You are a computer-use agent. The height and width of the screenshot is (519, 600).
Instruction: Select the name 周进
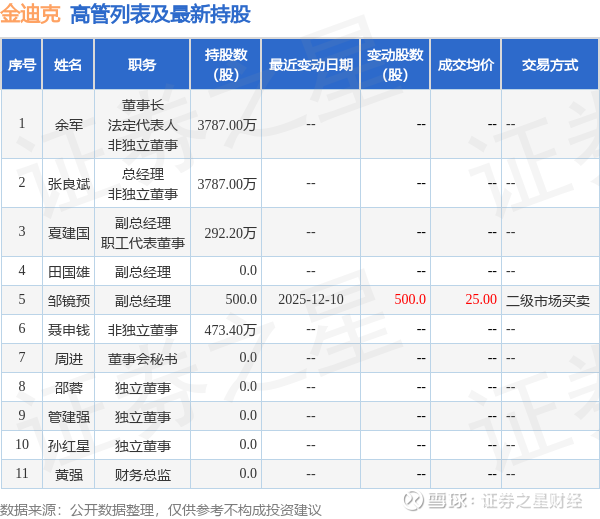[68, 359]
